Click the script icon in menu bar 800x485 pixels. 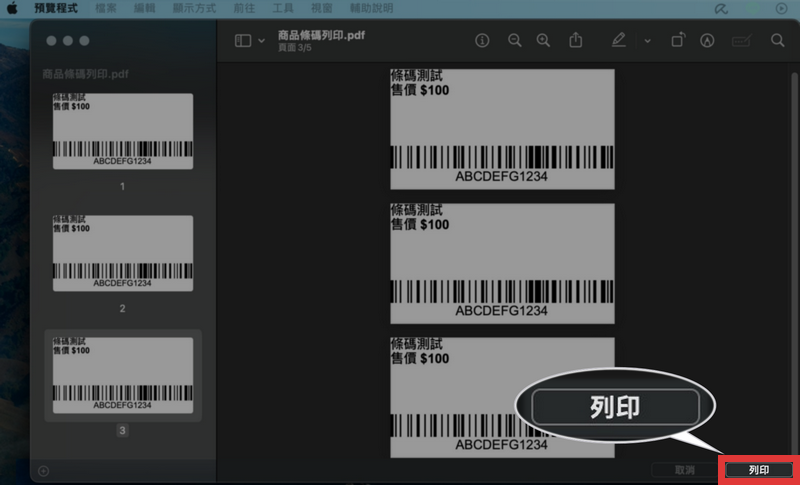(x=721, y=8)
